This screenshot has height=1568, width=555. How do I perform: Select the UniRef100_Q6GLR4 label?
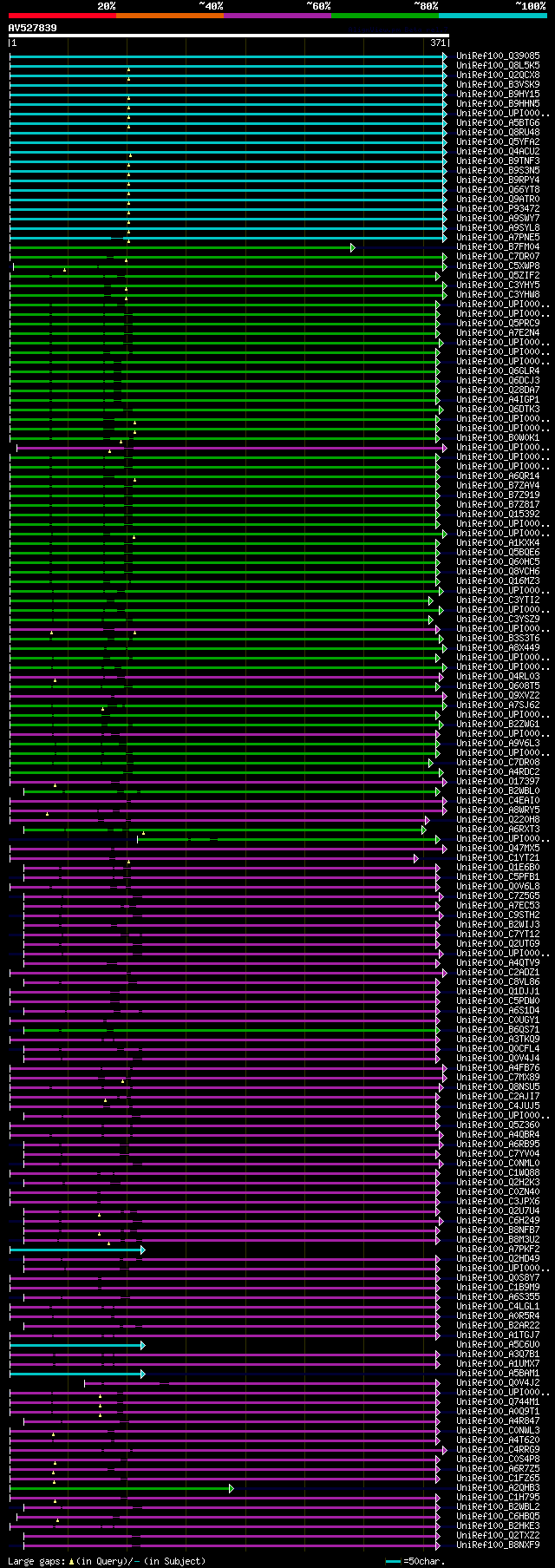tap(498, 371)
